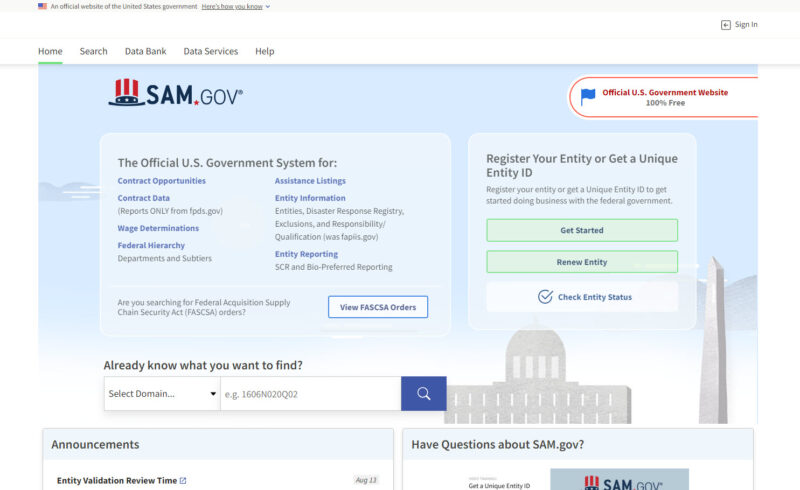Expand "Here's how you know" chevron

[x=268, y=7]
